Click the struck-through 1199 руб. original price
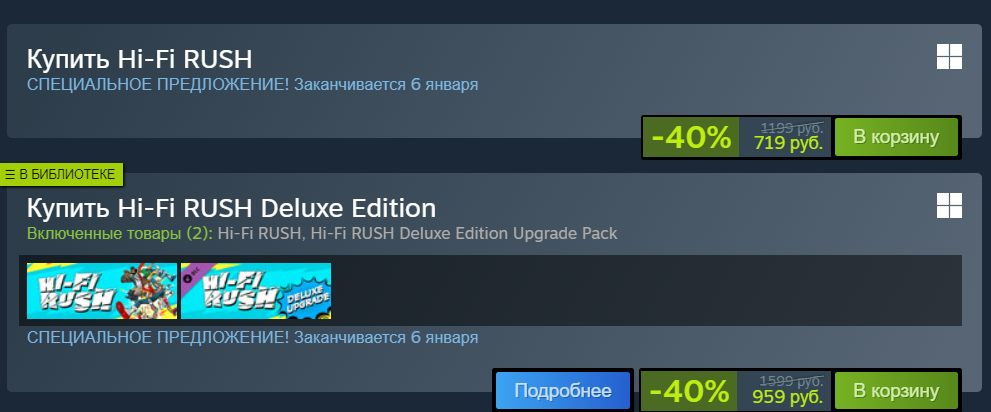The height and width of the screenshot is (412, 991). (792, 126)
